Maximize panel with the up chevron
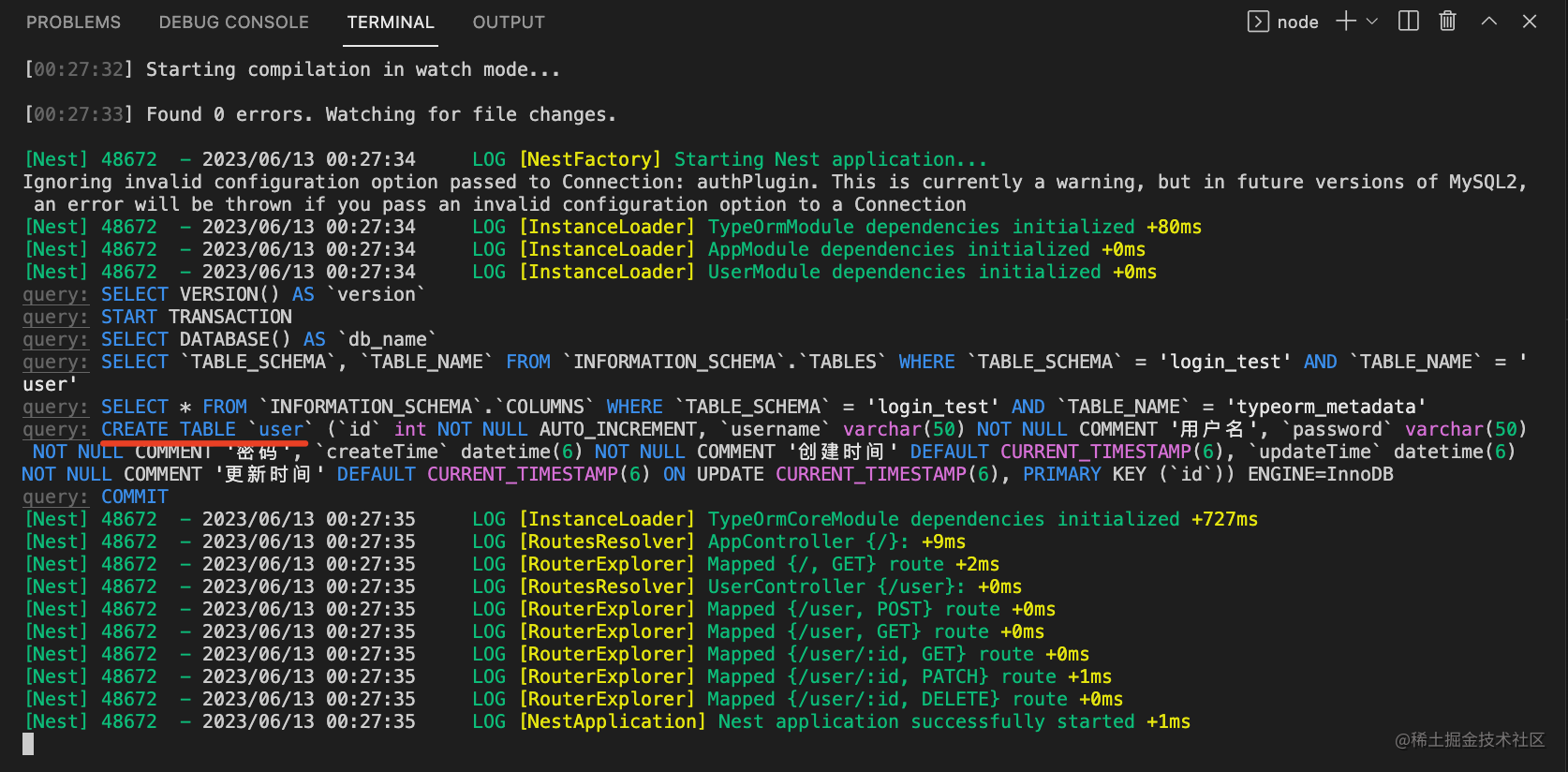The width and height of the screenshot is (1568, 772). (1488, 22)
